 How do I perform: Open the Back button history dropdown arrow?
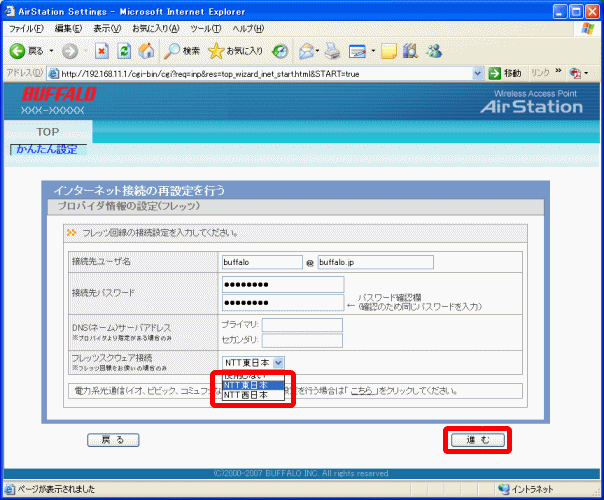[x=51, y=51]
